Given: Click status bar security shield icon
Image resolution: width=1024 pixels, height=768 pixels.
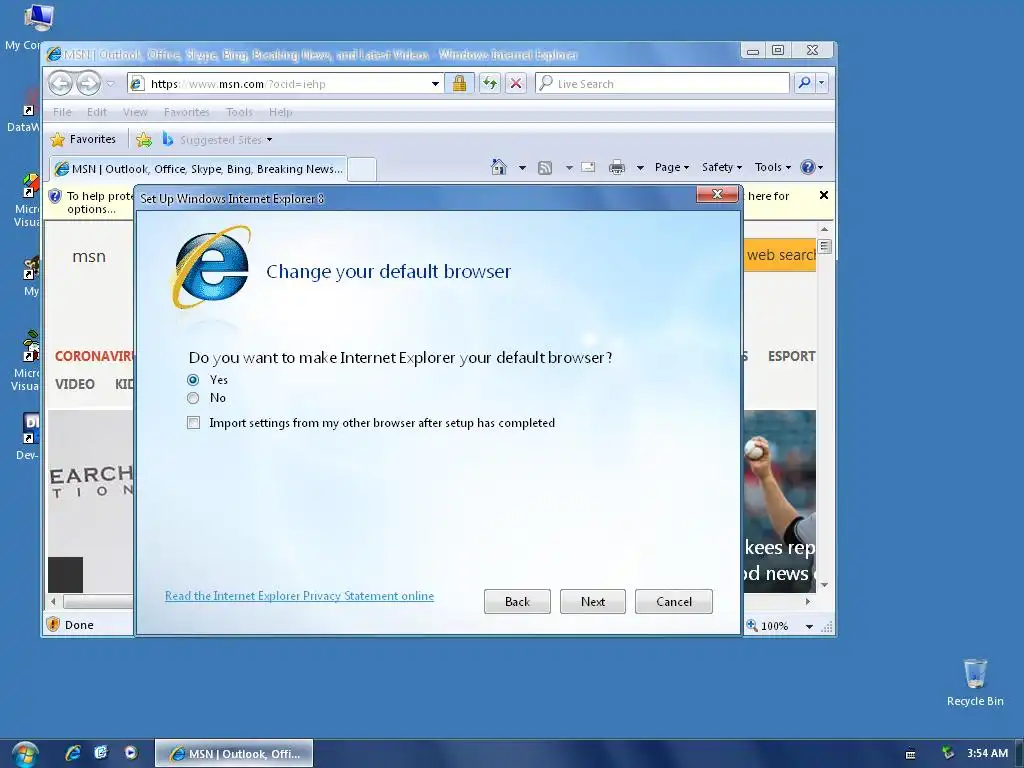Looking at the screenshot, I should 54,624.
